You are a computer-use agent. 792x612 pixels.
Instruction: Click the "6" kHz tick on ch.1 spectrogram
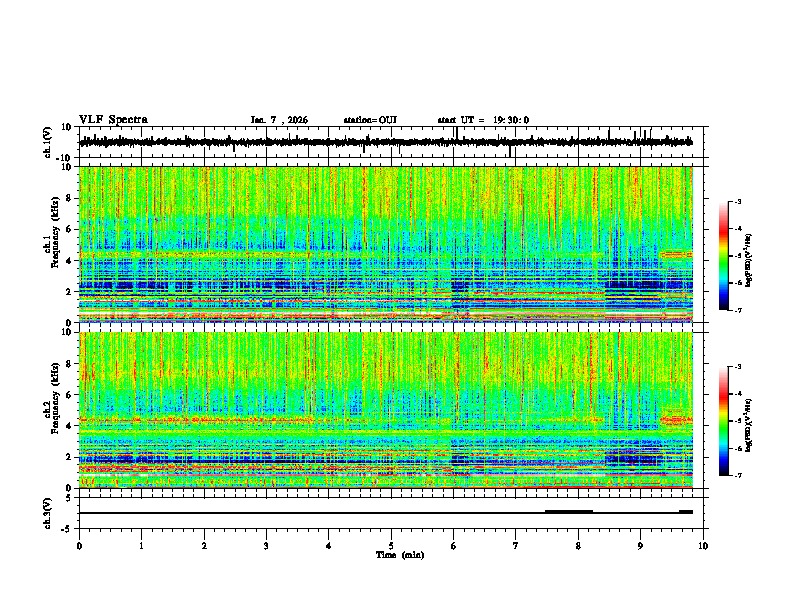[69, 229]
